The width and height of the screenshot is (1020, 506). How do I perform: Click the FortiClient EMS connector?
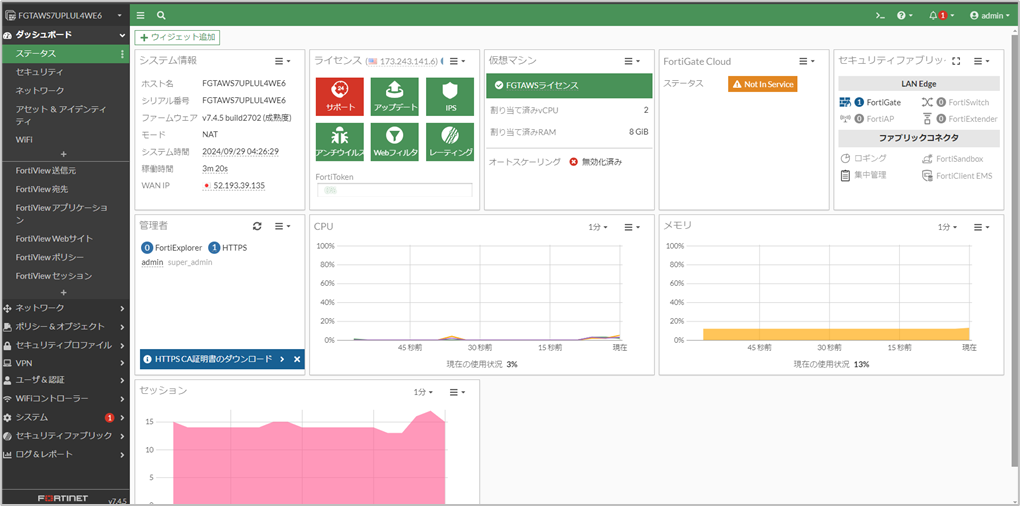pos(957,176)
